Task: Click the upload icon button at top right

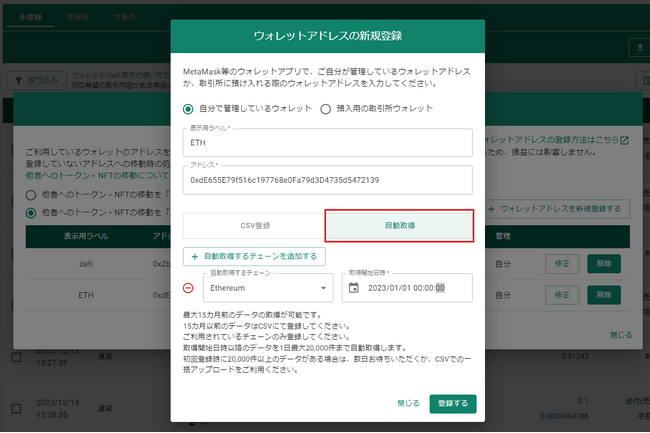Action: (x=640, y=48)
